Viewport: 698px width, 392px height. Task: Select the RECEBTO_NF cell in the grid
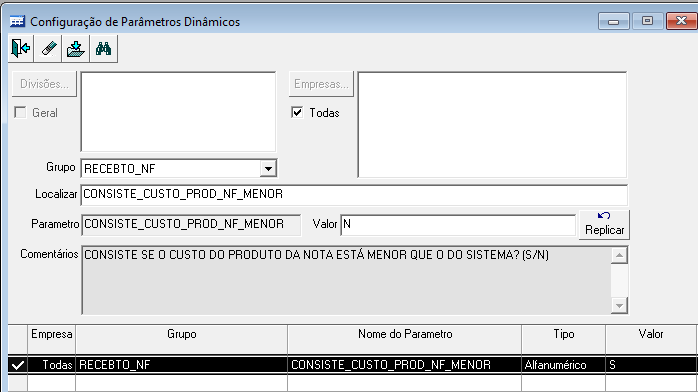coord(182,365)
